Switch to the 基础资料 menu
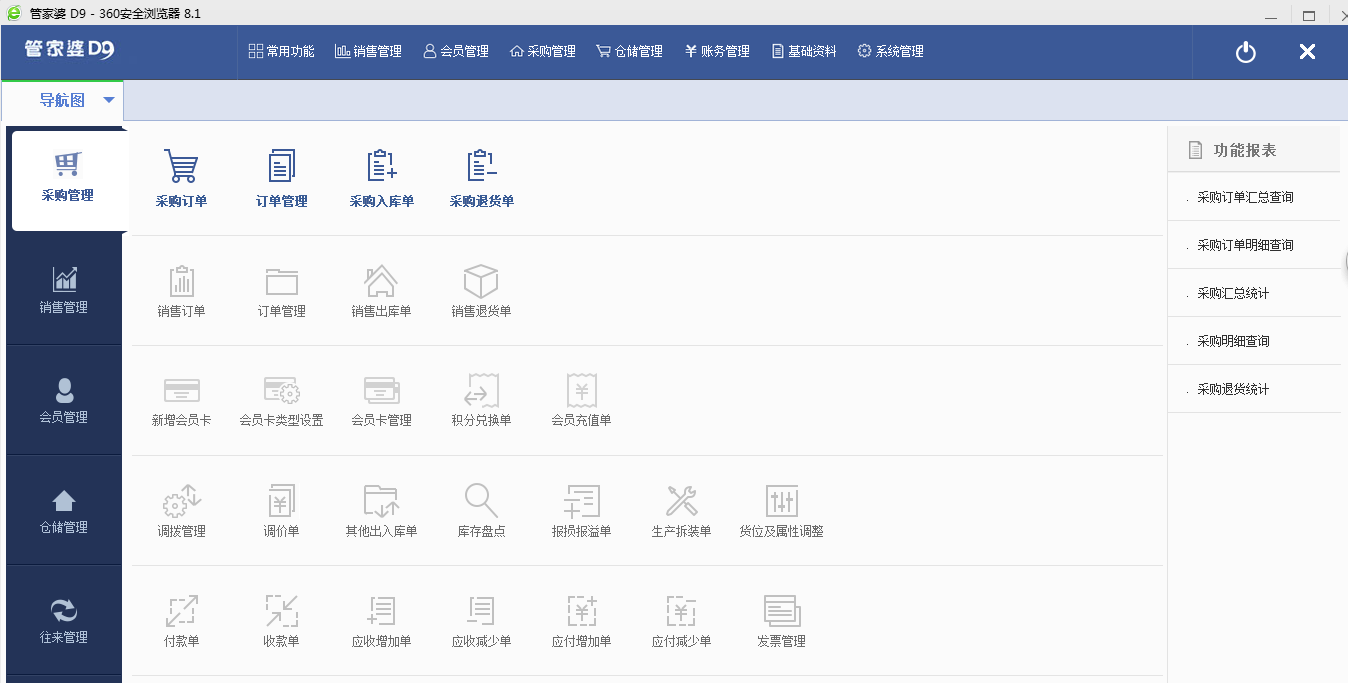This screenshot has width=1348, height=683. (x=803, y=50)
